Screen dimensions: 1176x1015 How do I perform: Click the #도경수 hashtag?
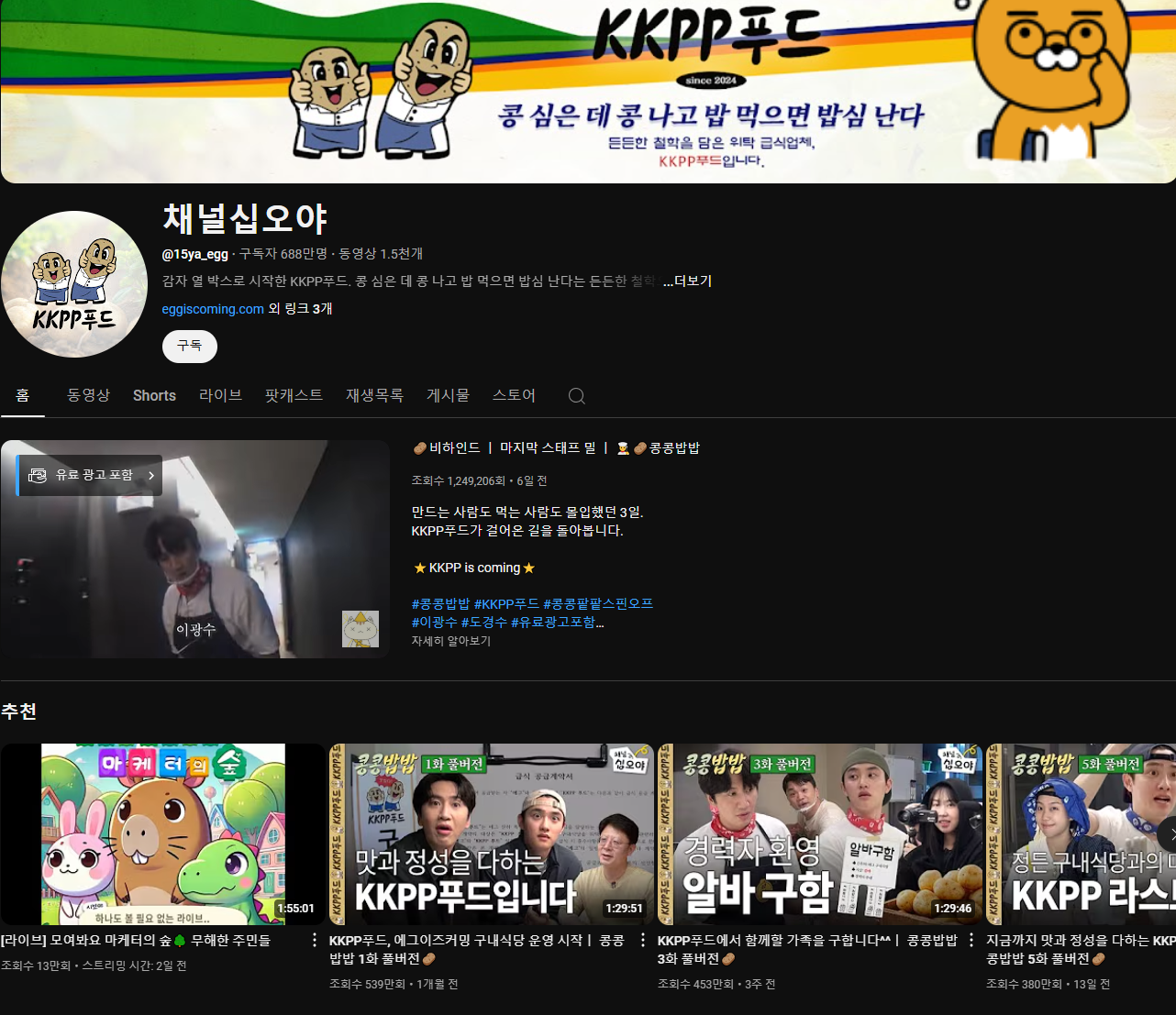click(x=484, y=623)
